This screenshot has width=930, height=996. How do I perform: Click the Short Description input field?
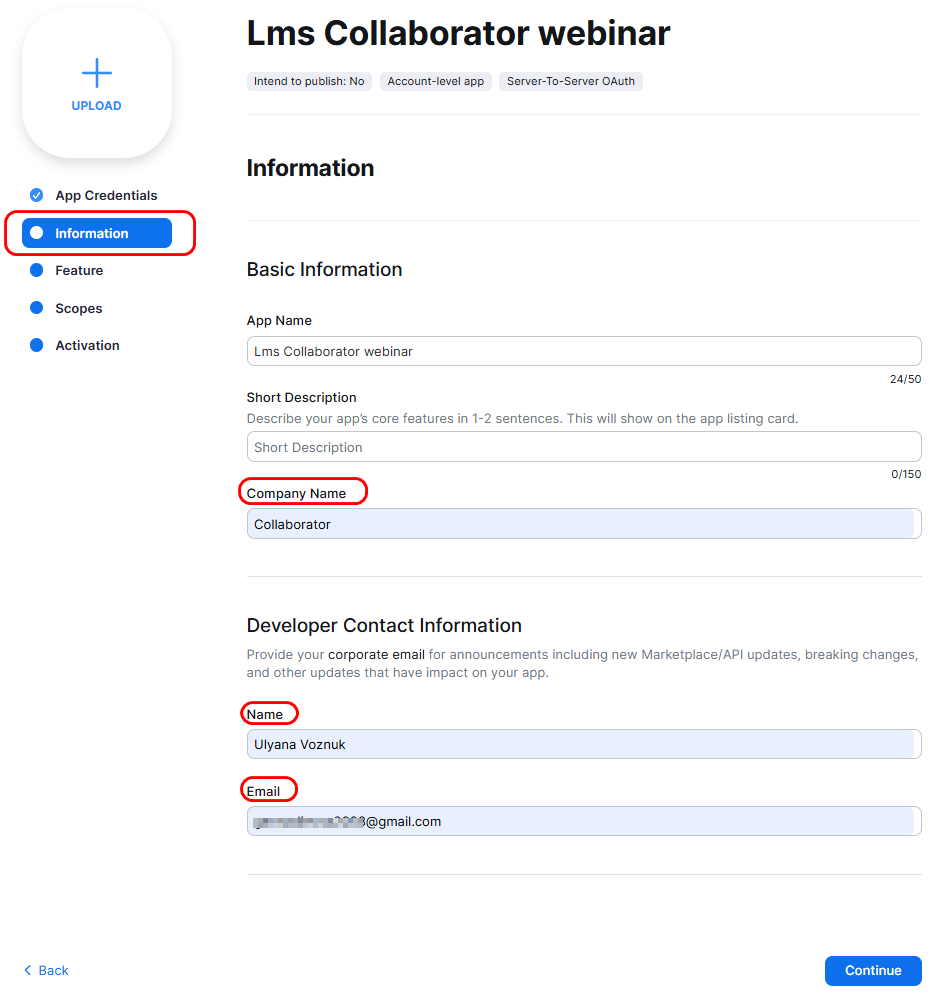tap(583, 447)
